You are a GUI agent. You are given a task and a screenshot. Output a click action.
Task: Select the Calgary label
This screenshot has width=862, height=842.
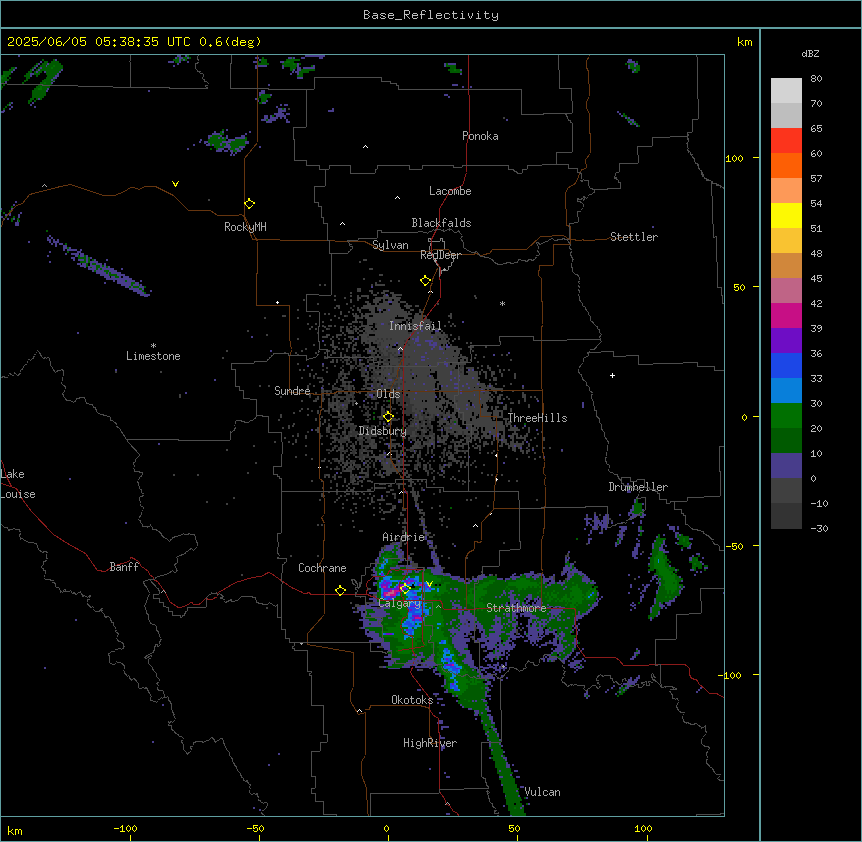click(x=400, y=603)
